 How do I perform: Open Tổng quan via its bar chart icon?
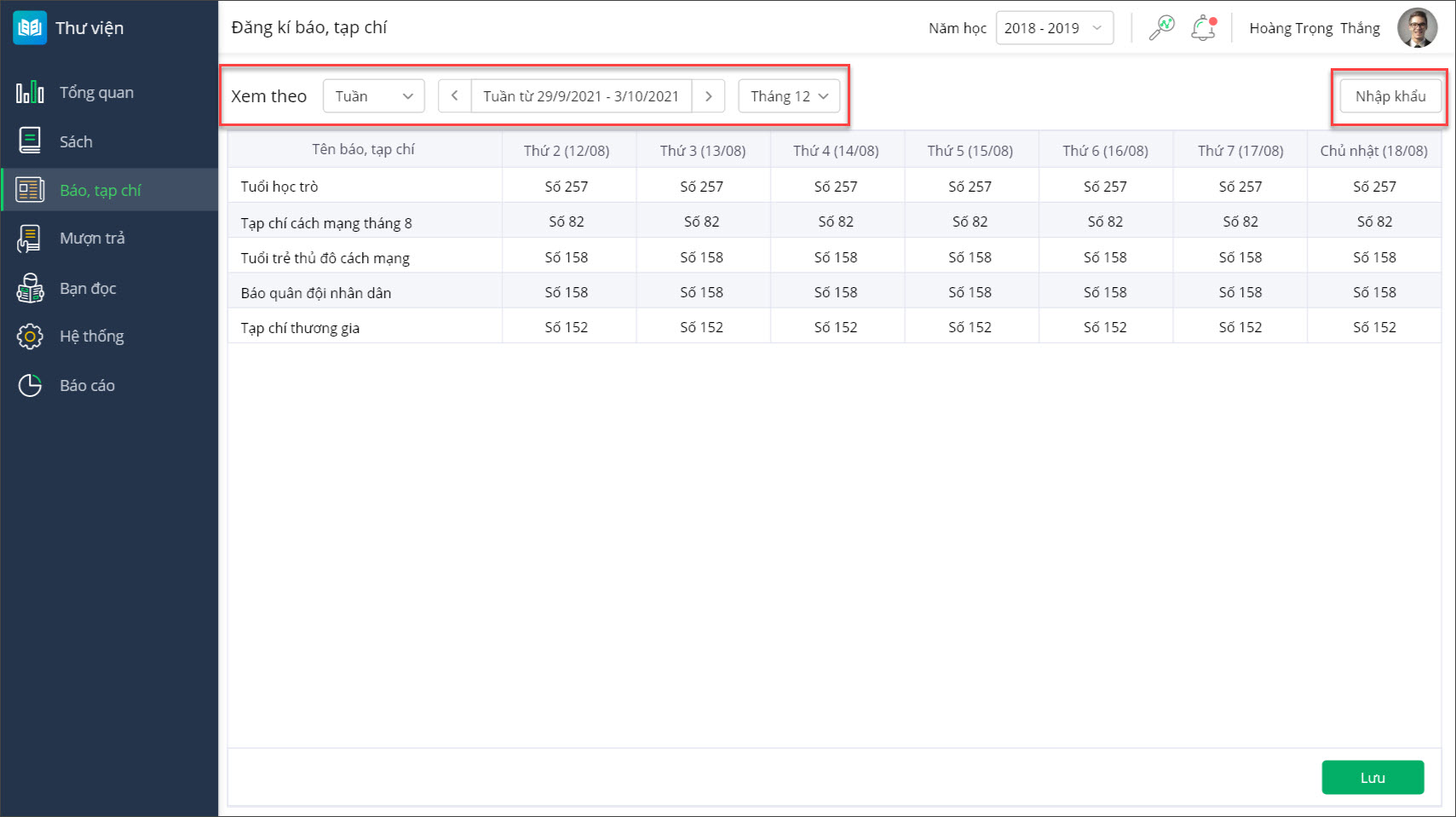click(30, 92)
